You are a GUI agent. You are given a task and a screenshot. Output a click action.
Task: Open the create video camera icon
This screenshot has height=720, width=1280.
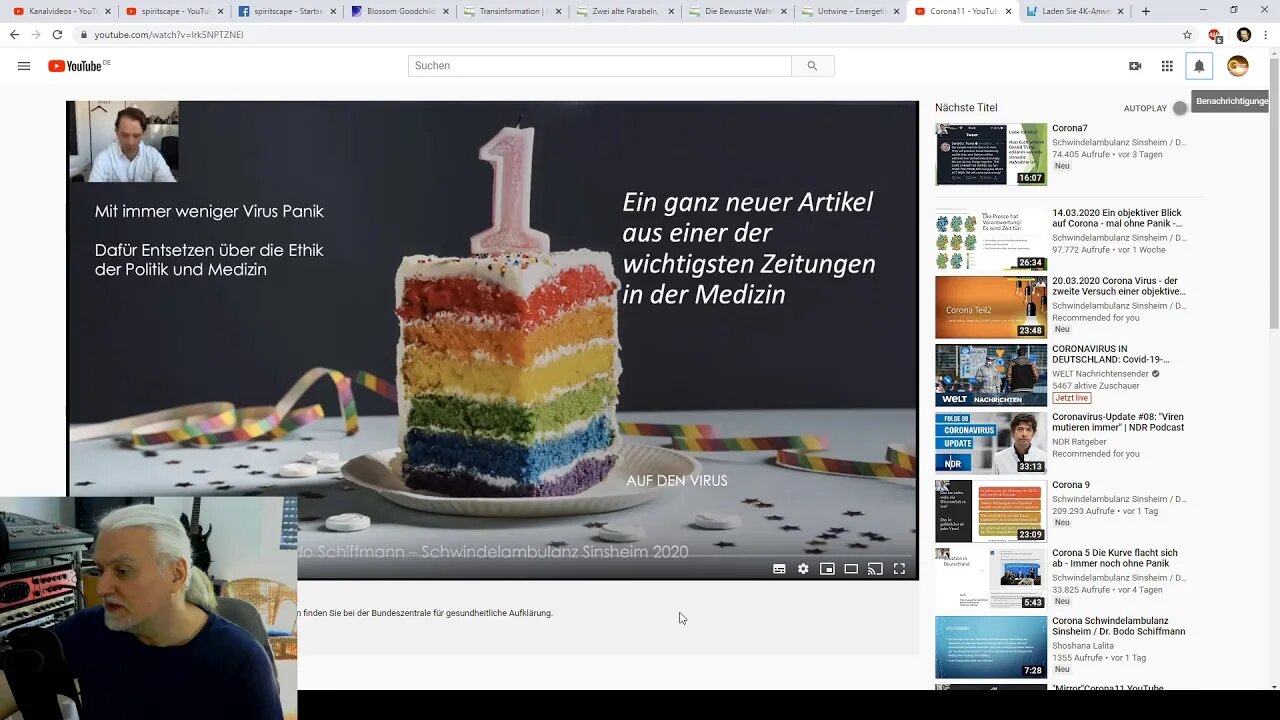point(1135,66)
